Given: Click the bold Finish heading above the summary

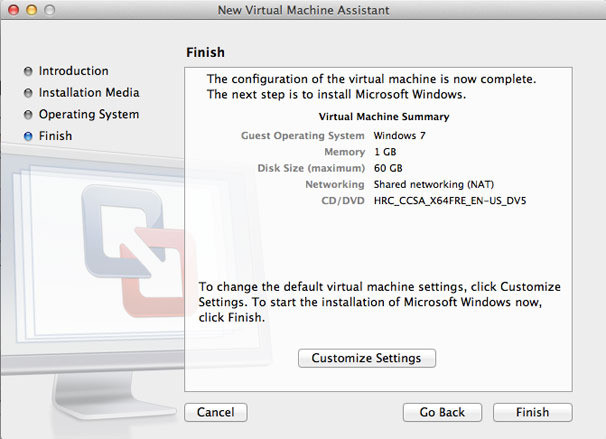Looking at the screenshot, I should [x=205, y=51].
